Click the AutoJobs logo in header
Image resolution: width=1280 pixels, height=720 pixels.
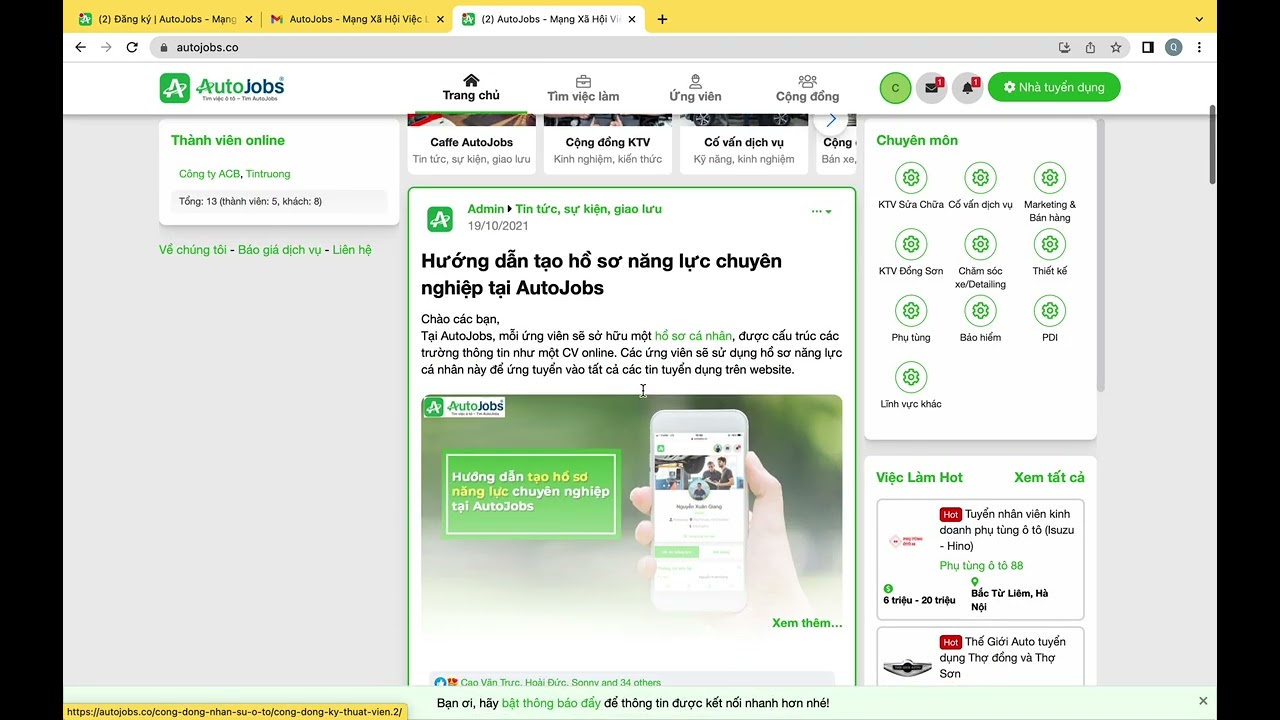pyautogui.click(x=222, y=88)
